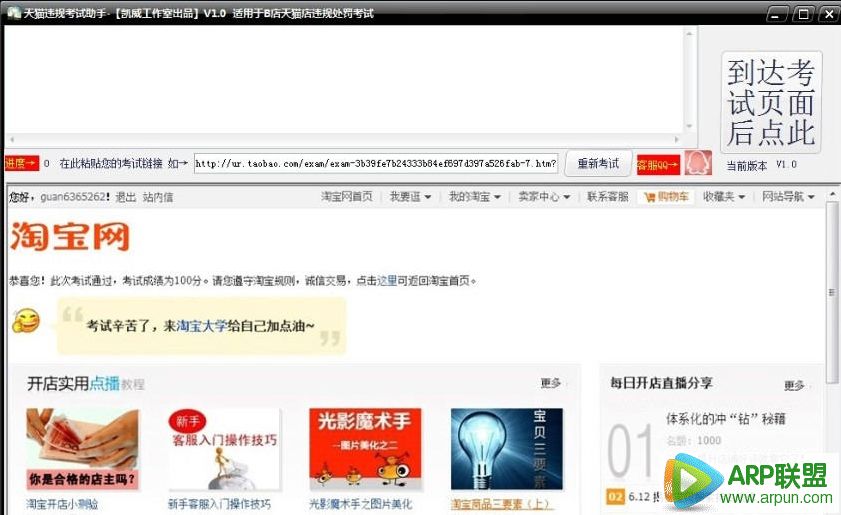This screenshot has height=515, width=841.
Task: Click the 光影魔术手之图片美化 link
Action: [x=360, y=504]
